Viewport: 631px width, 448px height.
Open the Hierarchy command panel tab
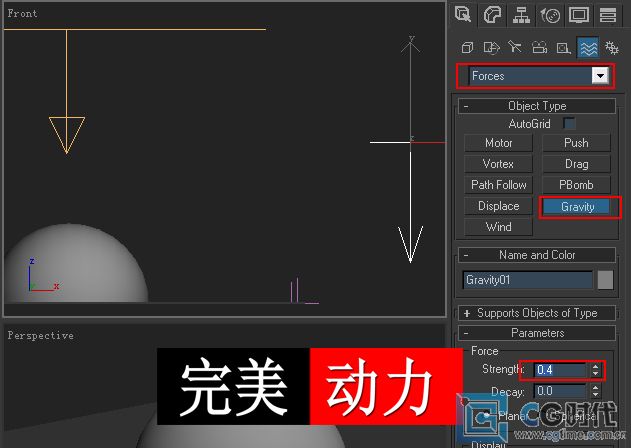pyautogui.click(x=521, y=15)
